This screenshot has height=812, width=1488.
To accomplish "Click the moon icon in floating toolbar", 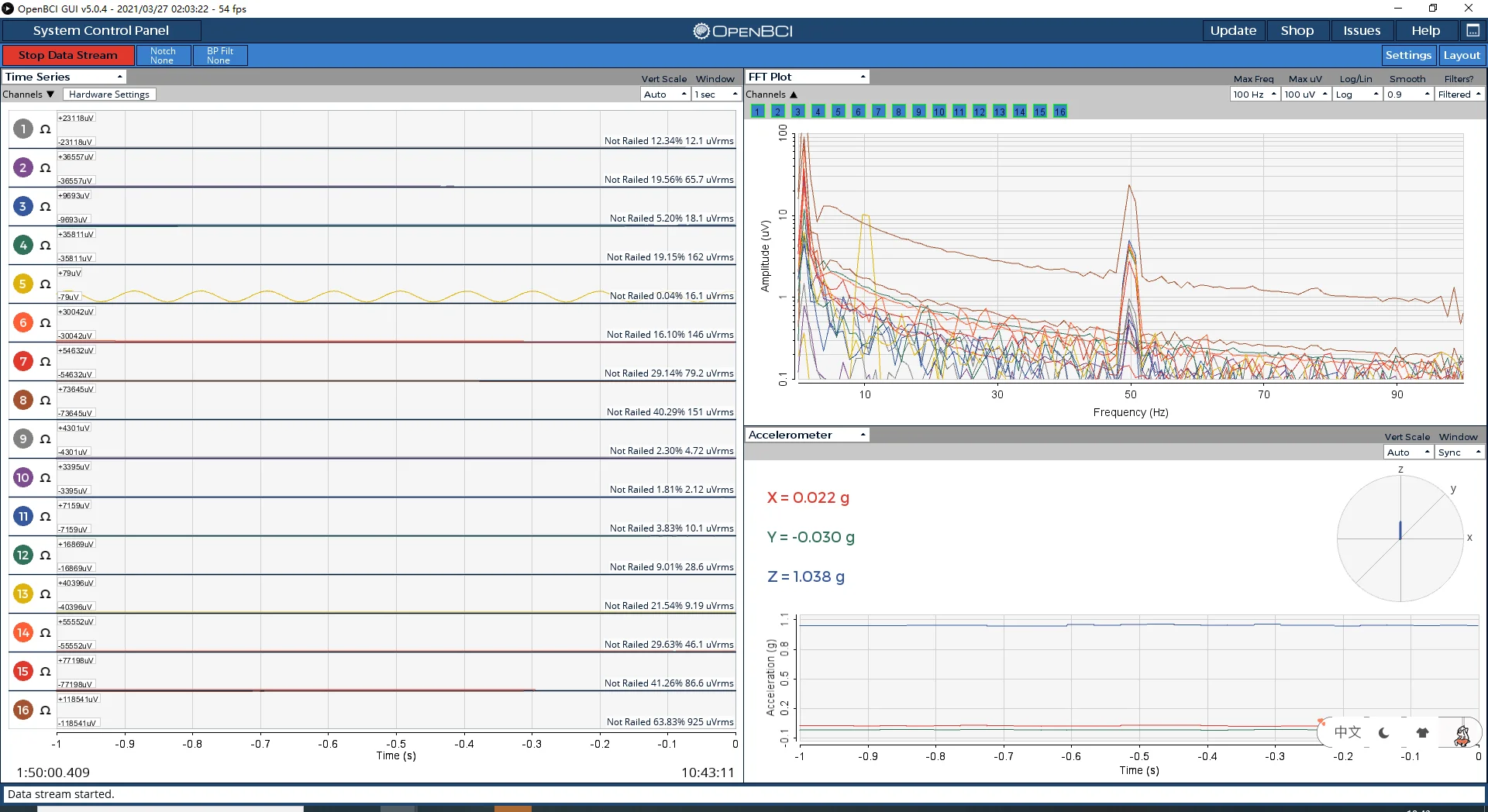I will click(x=1384, y=732).
